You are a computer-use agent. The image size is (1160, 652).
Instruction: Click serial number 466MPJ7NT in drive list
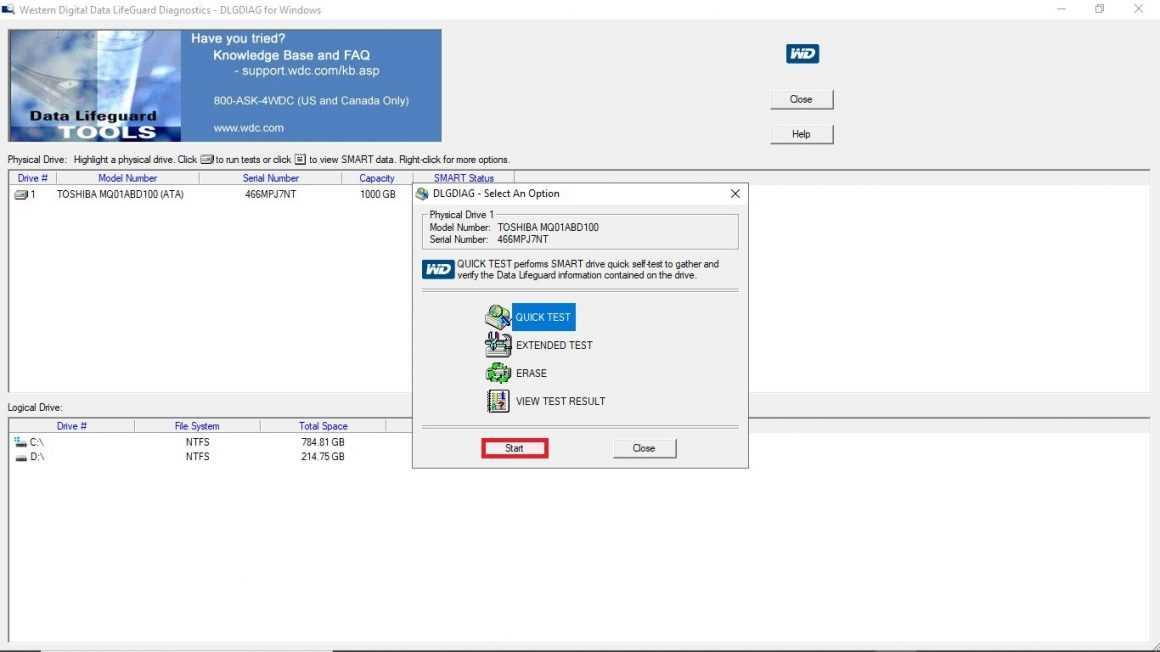click(270, 195)
